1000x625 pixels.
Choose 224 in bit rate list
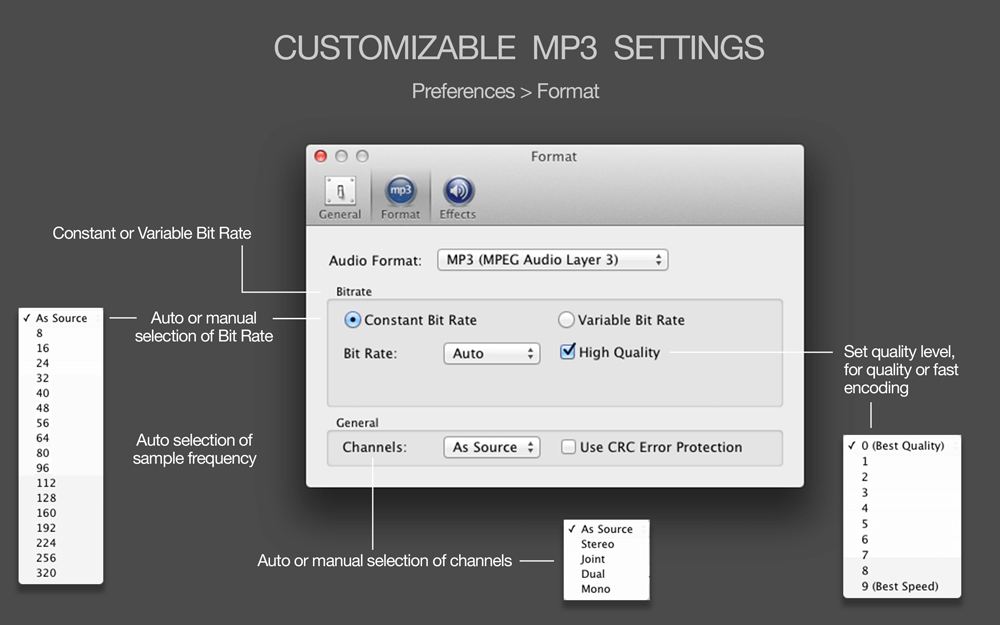(61, 543)
